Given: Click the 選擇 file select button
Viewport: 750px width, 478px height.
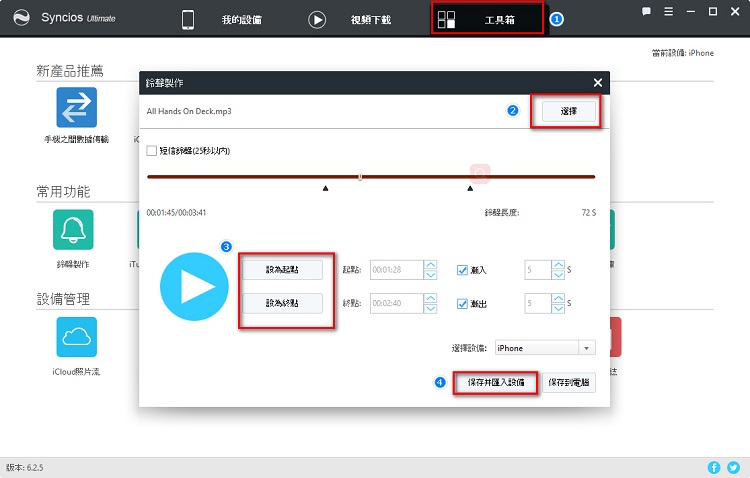Looking at the screenshot, I should click(566, 111).
